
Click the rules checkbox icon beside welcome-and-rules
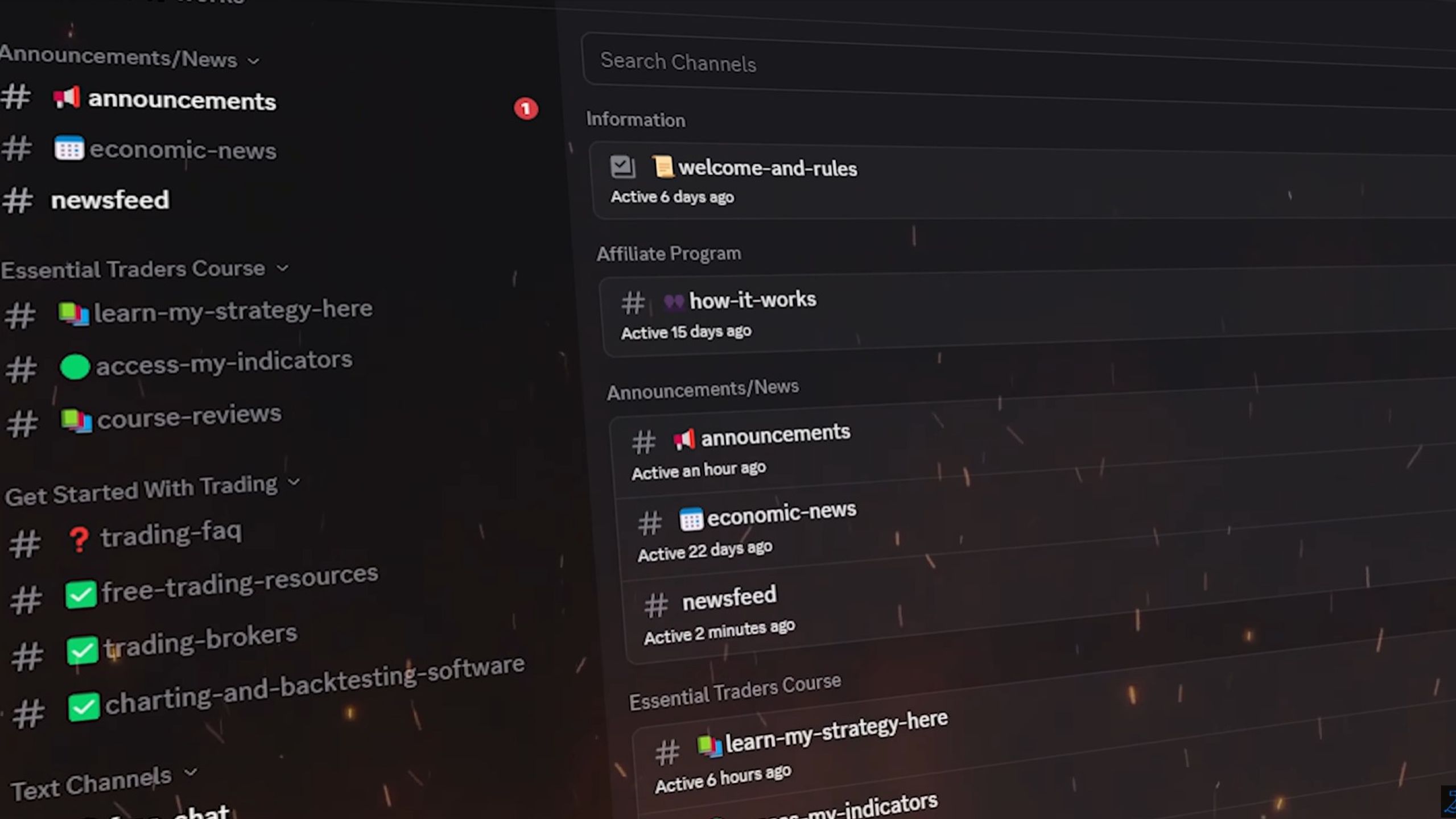pos(622,167)
